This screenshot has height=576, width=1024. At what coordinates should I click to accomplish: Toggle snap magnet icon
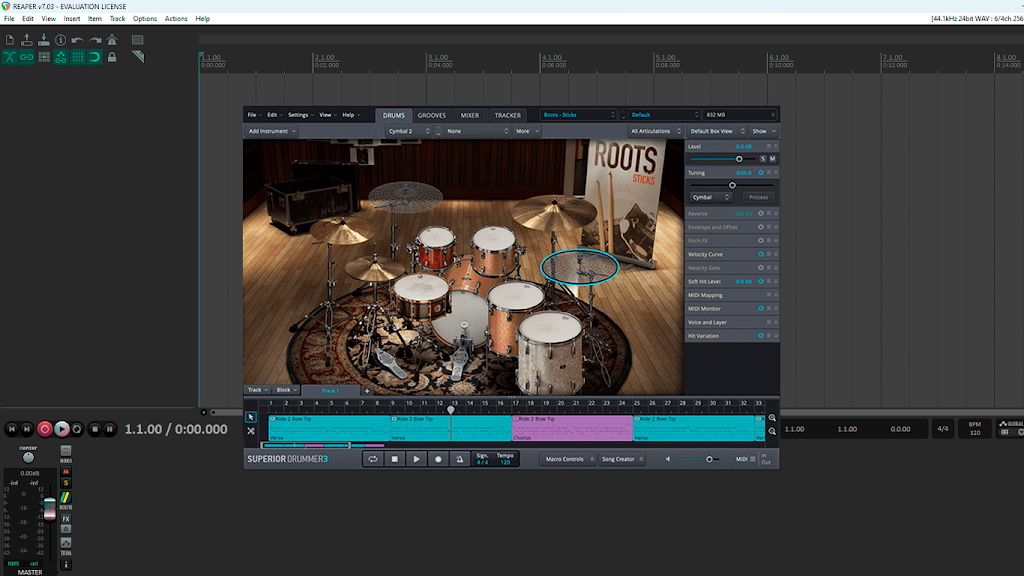95,57
